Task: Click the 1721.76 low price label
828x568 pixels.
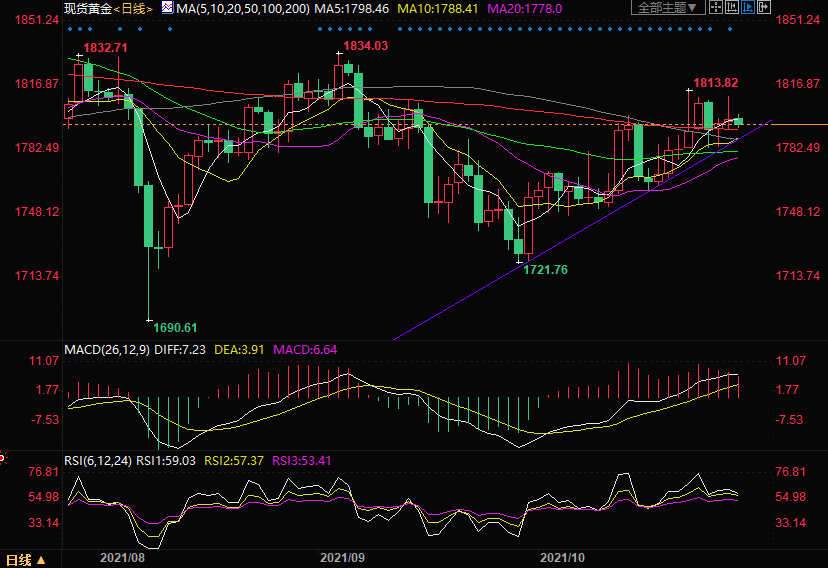Action: point(545,270)
